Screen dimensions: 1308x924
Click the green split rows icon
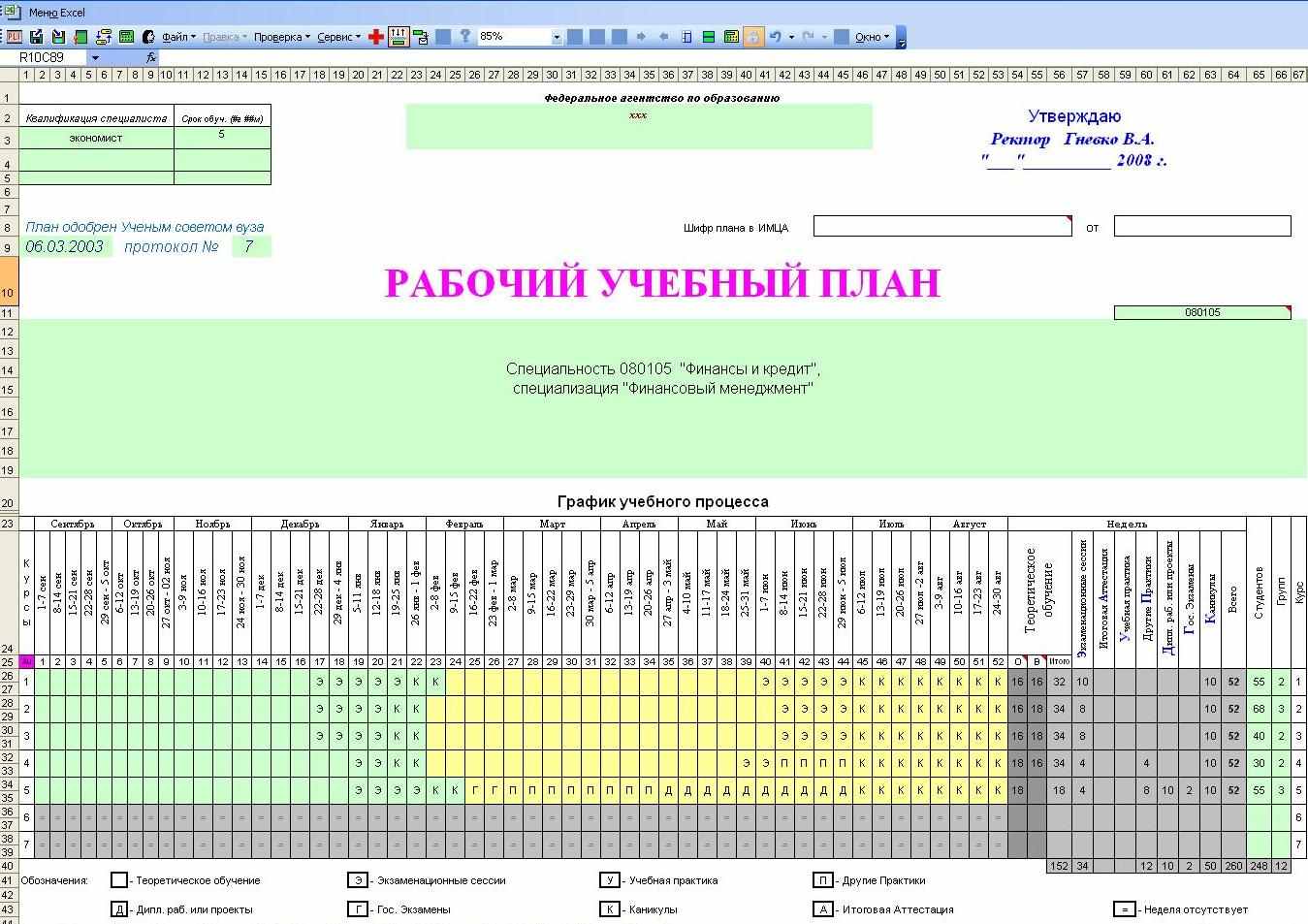click(708, 37)
